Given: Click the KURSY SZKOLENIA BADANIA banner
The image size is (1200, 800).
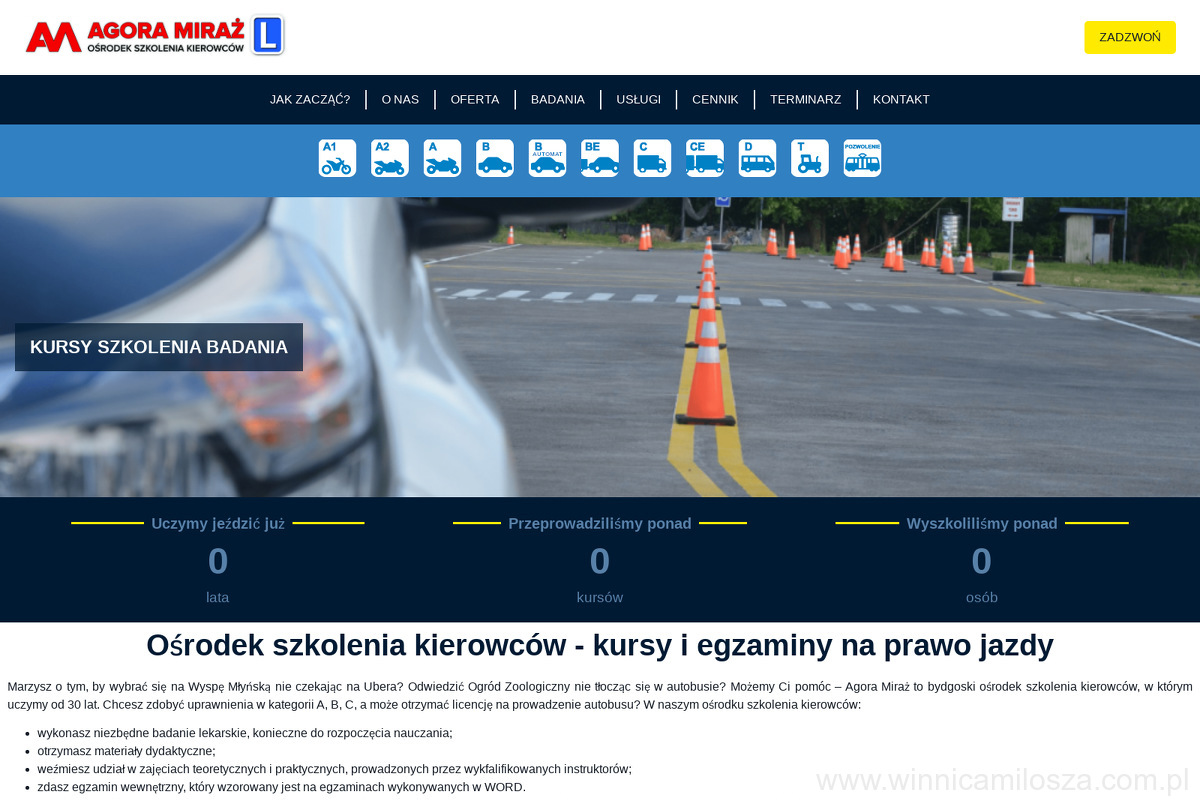Looking at the screenshot, I should click(159, 347).
